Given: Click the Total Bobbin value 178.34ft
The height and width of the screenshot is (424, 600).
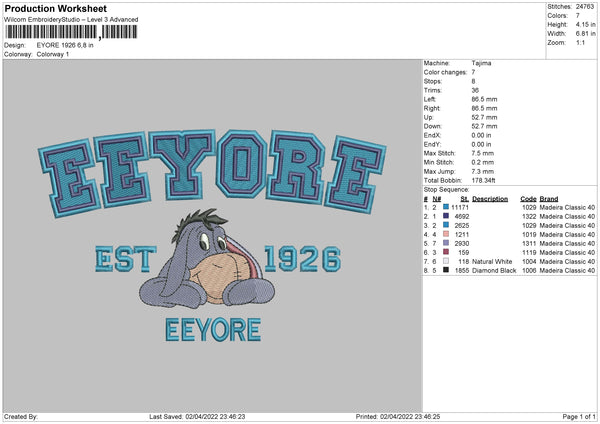Looking at the screenshot, I should 484,180.
